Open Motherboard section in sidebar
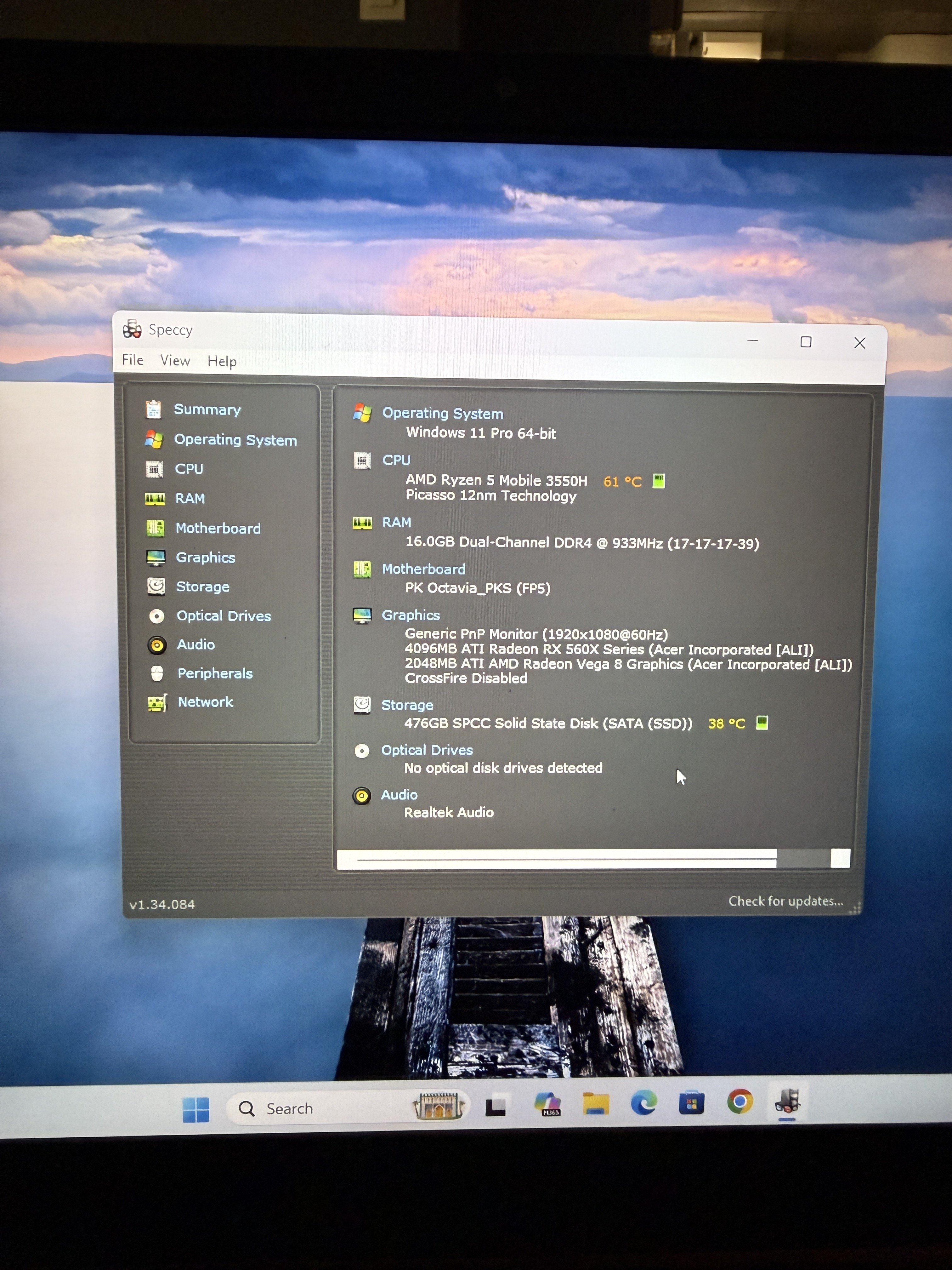The height and width of the screenshot is (1270, 952). (218, 528)
